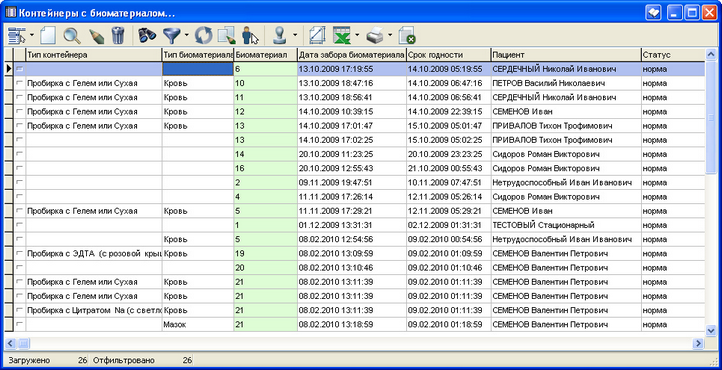Refresh the list with circular arrows icon
The width and height of the screenshot is (722, 370).
tap(203, 35)
